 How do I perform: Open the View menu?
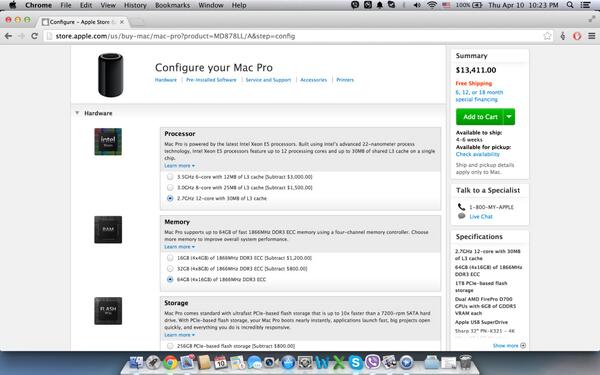coord(108,5)
